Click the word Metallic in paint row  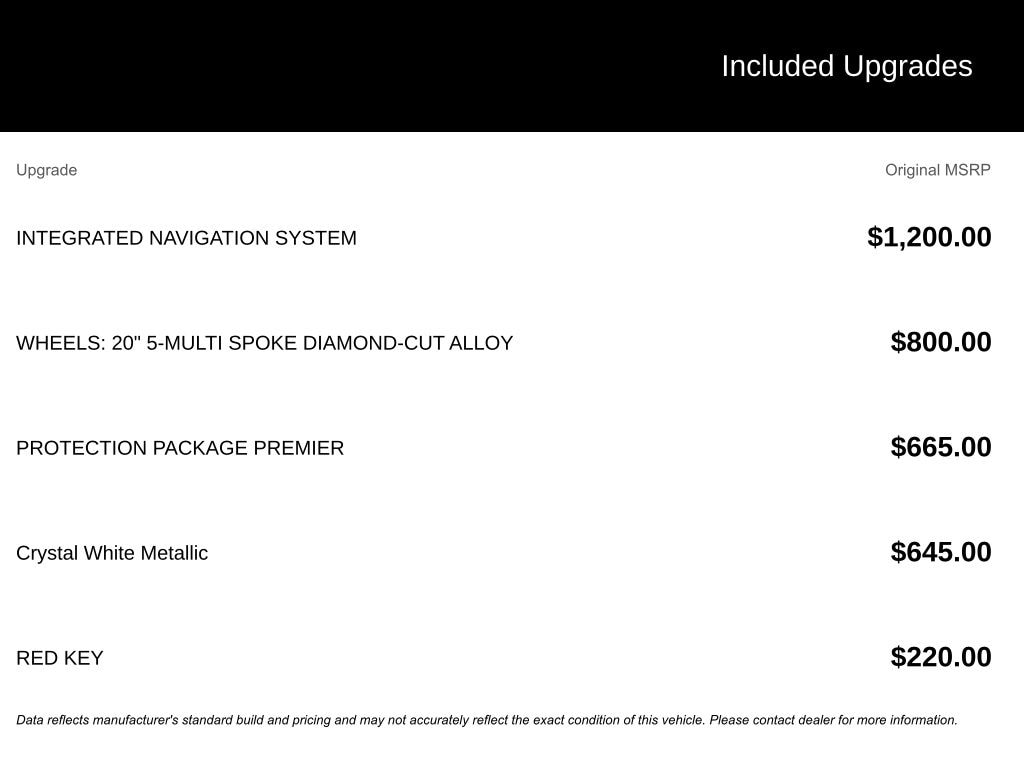(x=174, y=553)
